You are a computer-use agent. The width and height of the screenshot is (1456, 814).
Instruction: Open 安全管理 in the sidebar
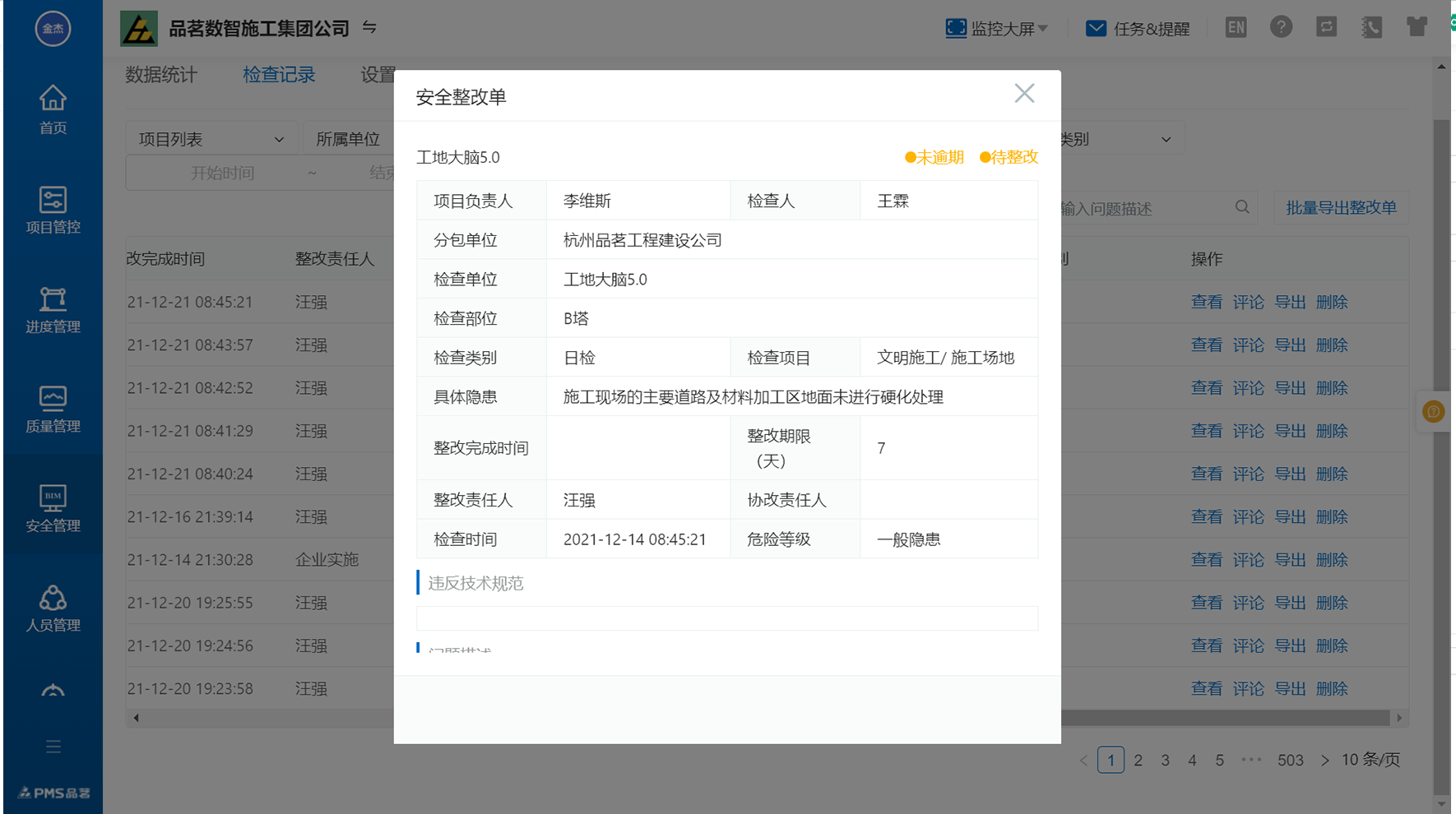click(x=53, y=508)
